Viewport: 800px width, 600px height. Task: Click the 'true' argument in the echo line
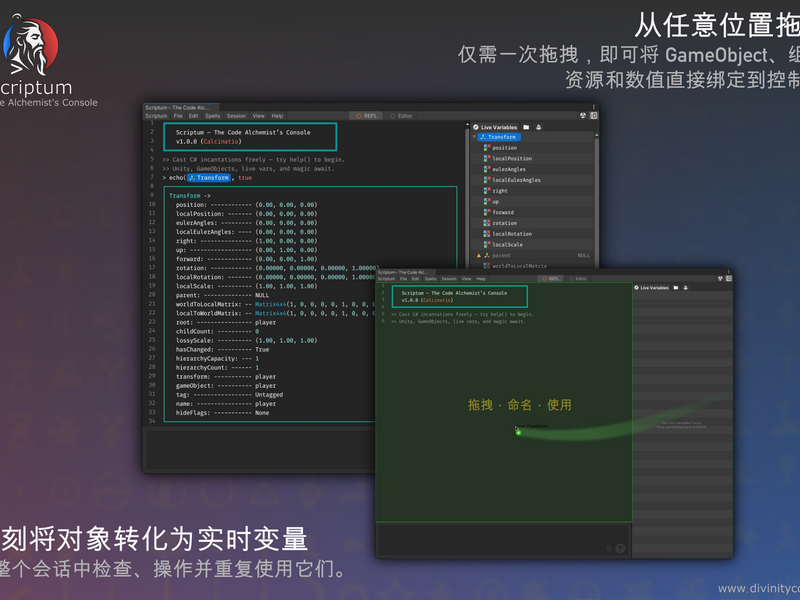[x=245, y=178]
